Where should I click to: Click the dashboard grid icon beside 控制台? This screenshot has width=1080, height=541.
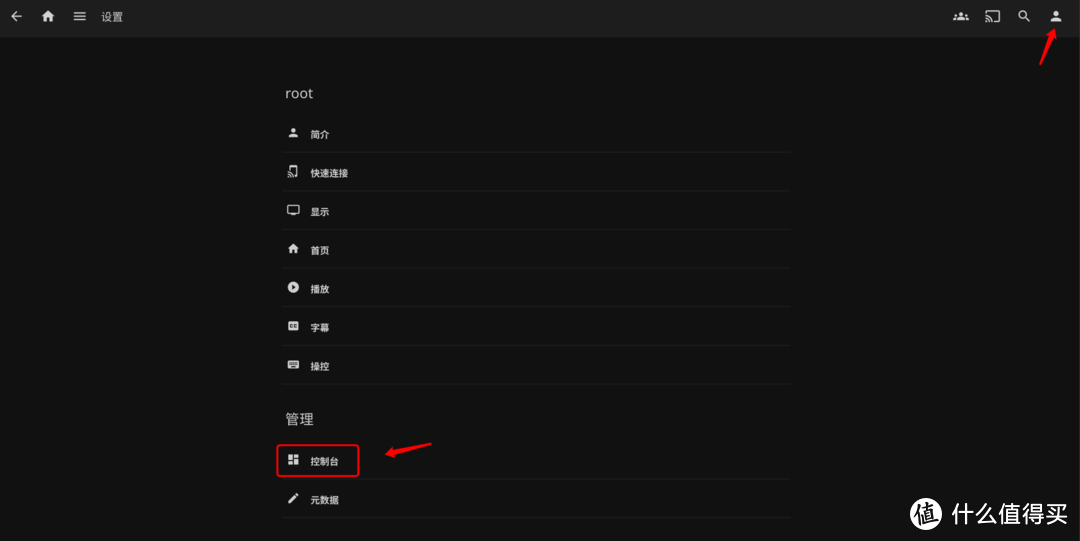click(x=293, y=460)
